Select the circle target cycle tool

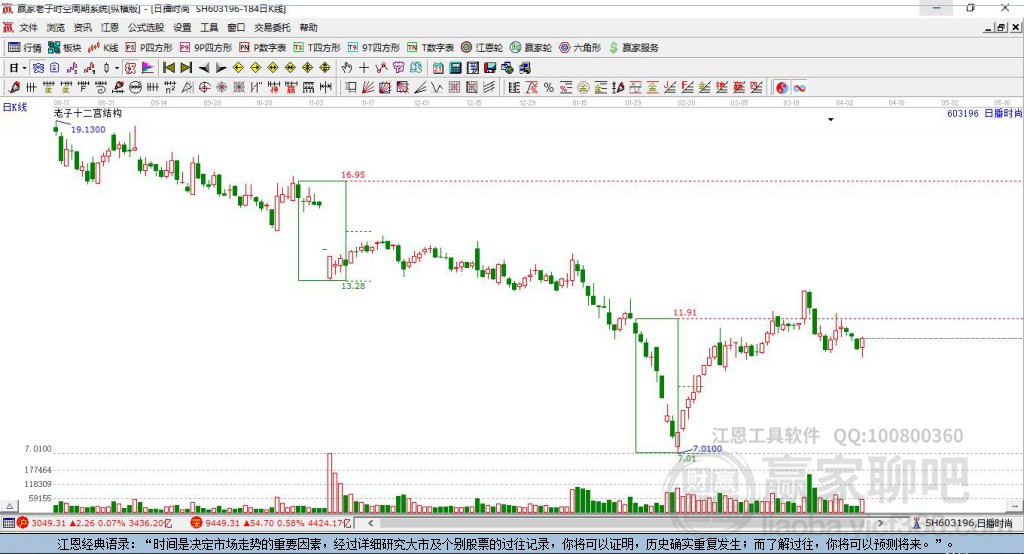204,88
